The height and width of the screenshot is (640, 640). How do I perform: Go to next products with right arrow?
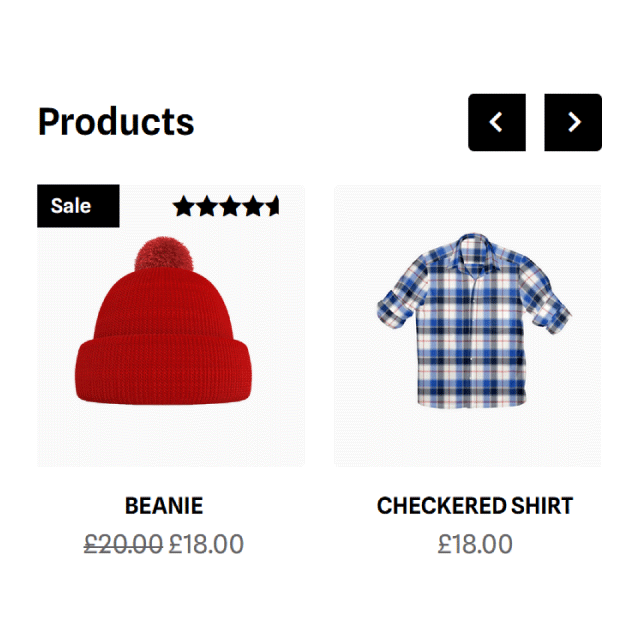point(573,122)
